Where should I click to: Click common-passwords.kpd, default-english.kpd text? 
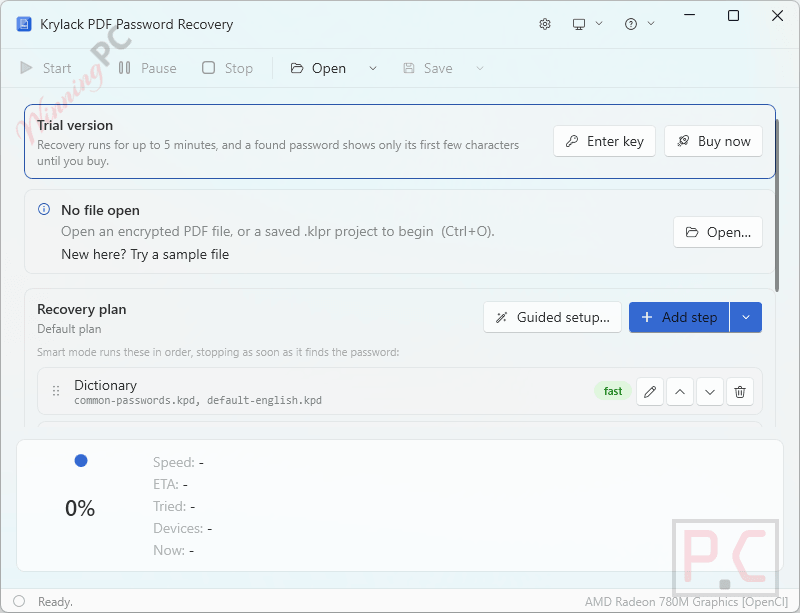pos(198,400)
